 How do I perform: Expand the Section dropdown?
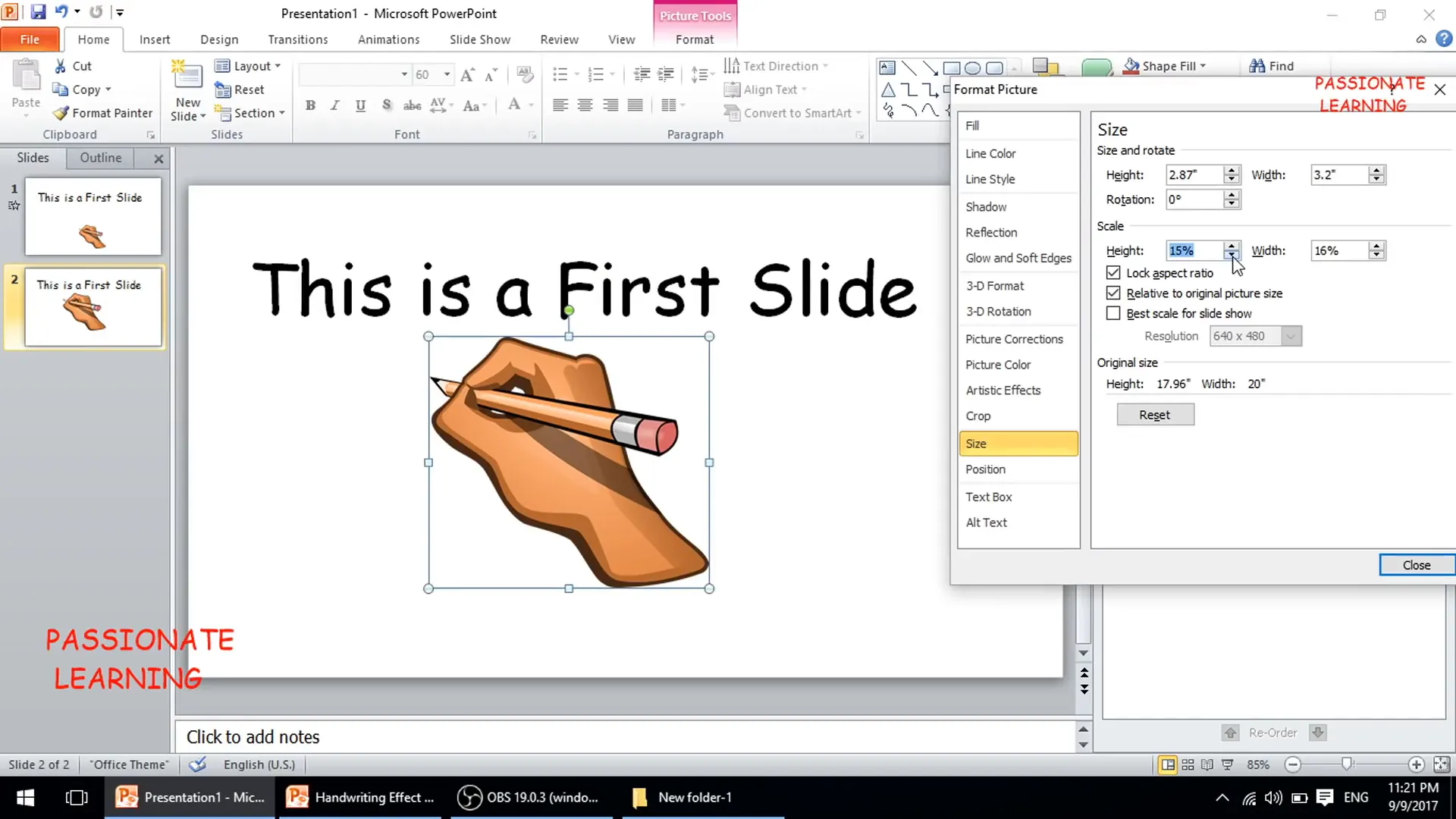(x=249, y=113)
